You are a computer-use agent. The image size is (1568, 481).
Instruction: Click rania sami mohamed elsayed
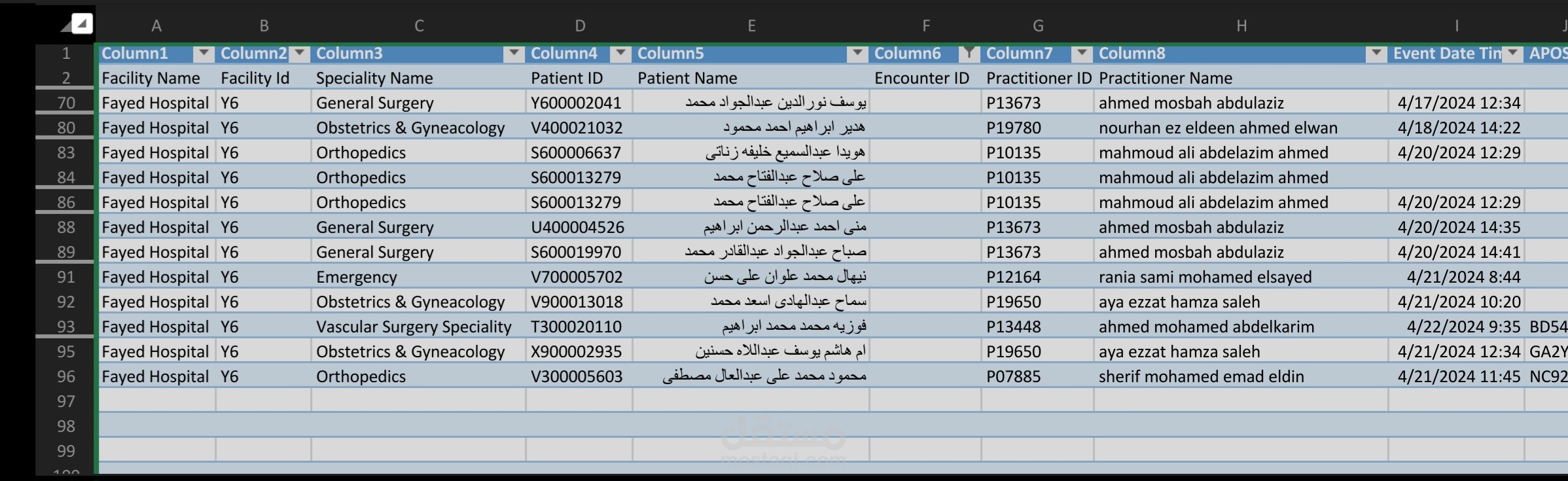(1241, 277)
